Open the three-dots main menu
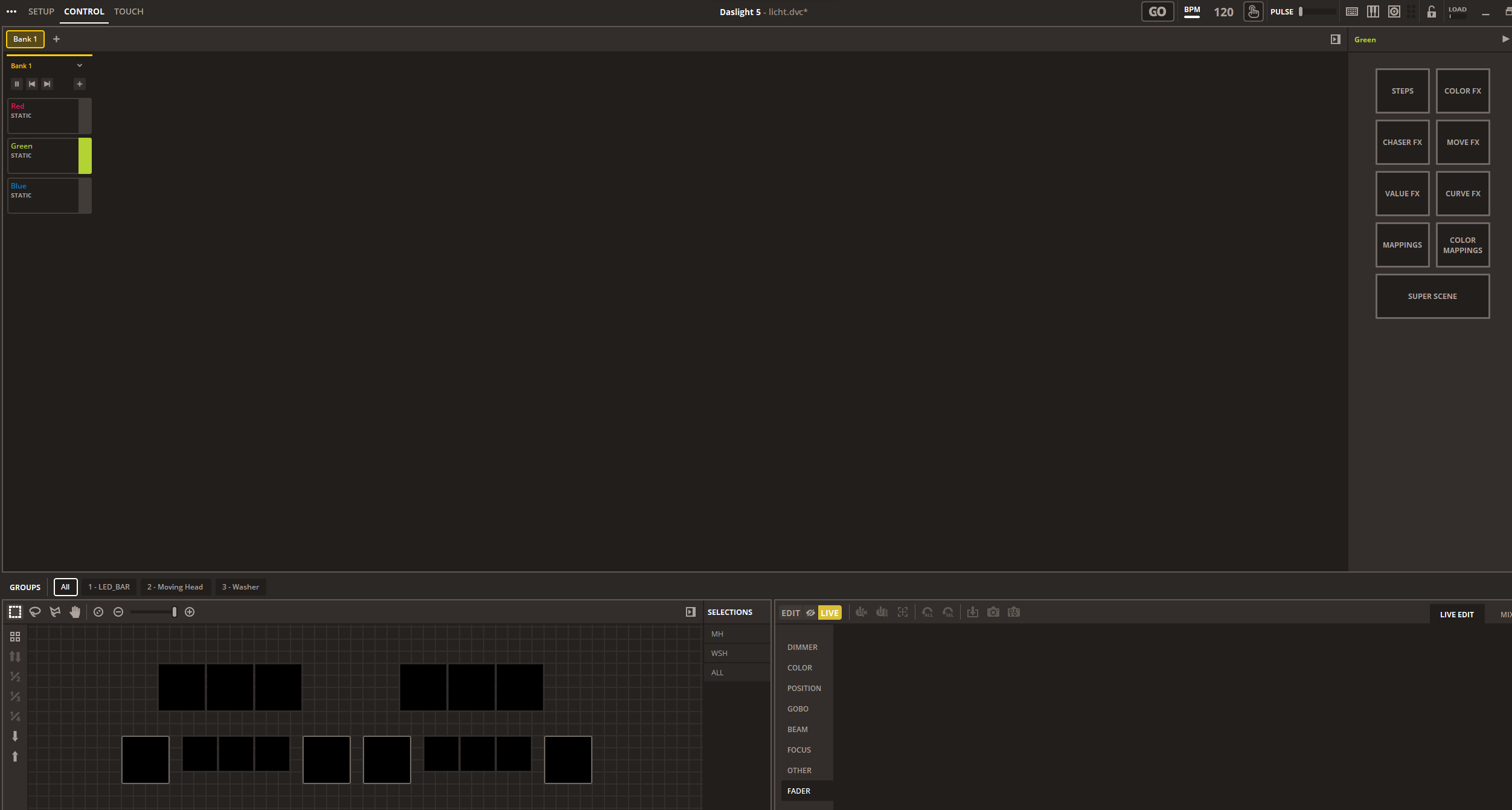1512x810 pixels. coord(11,11)
